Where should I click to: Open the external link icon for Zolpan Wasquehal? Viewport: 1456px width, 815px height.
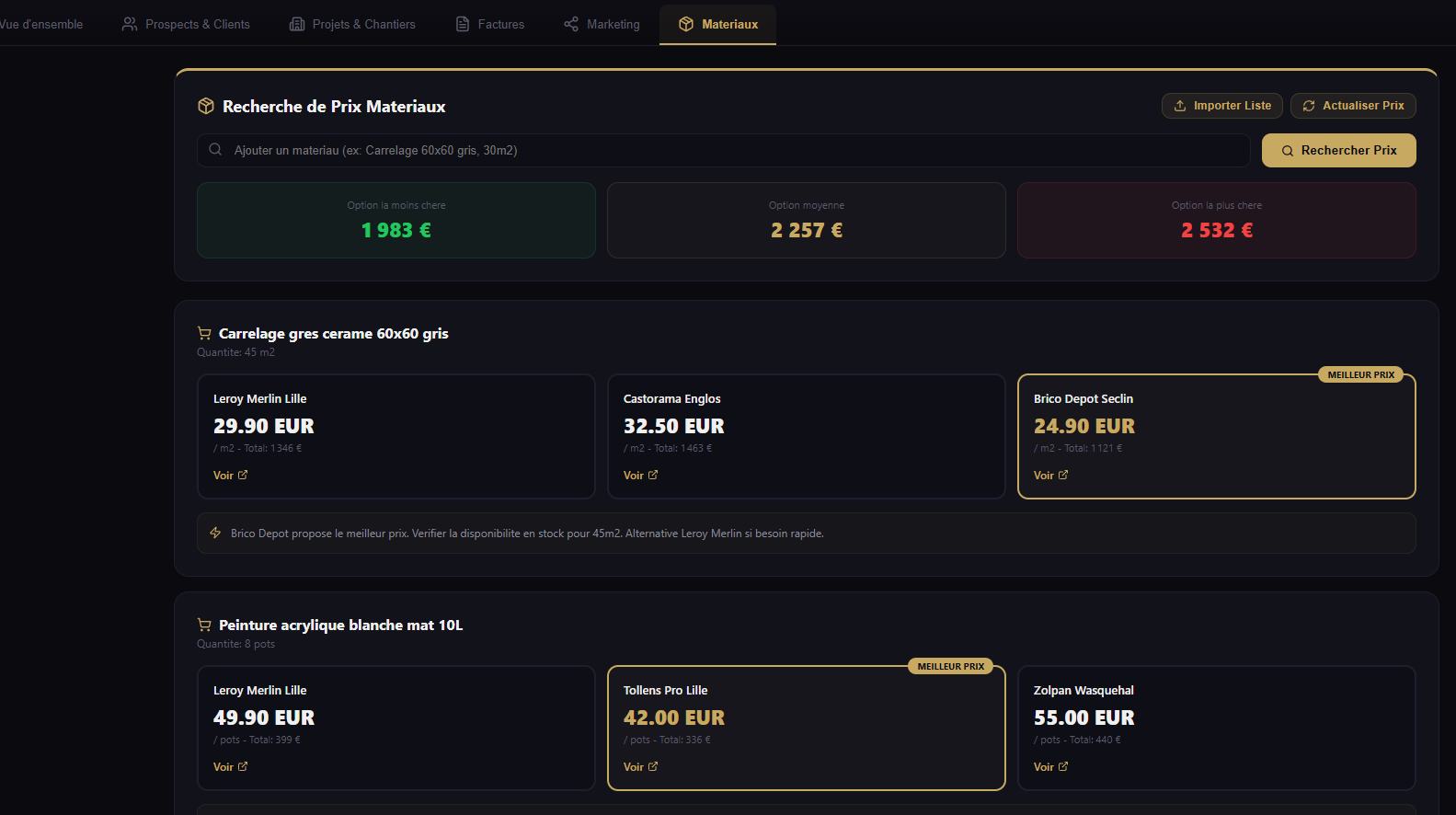point(1063,767)
